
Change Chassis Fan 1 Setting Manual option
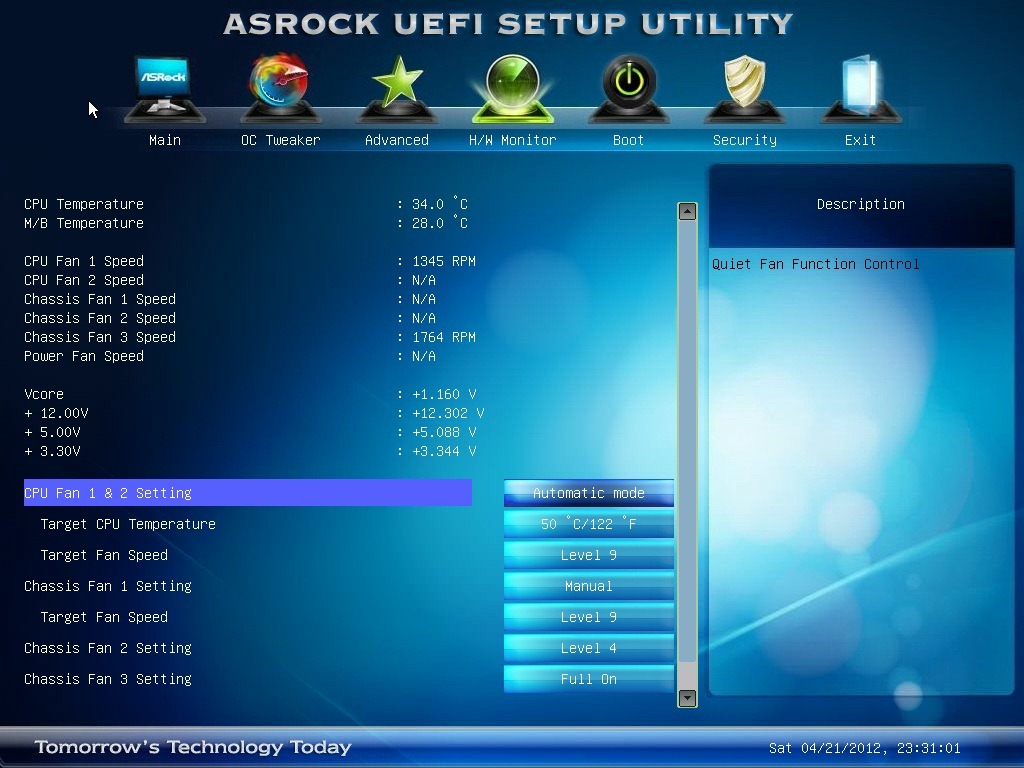[x=588, y=586]
